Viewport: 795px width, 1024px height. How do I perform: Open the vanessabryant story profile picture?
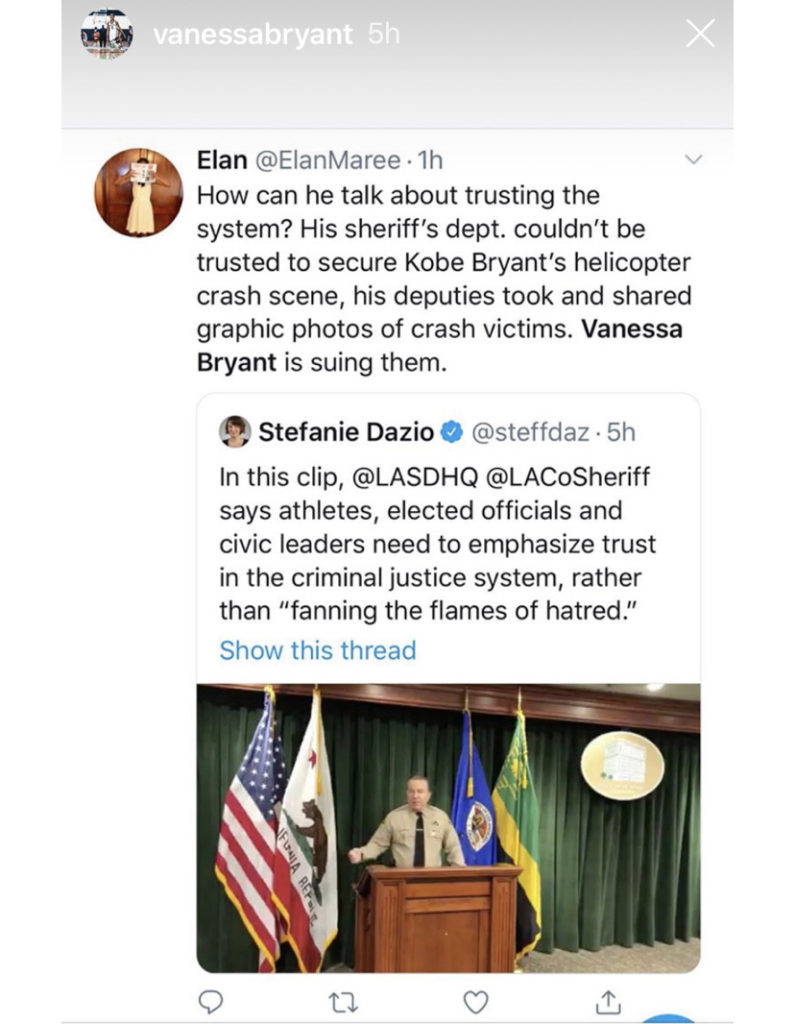click(107, 34)
